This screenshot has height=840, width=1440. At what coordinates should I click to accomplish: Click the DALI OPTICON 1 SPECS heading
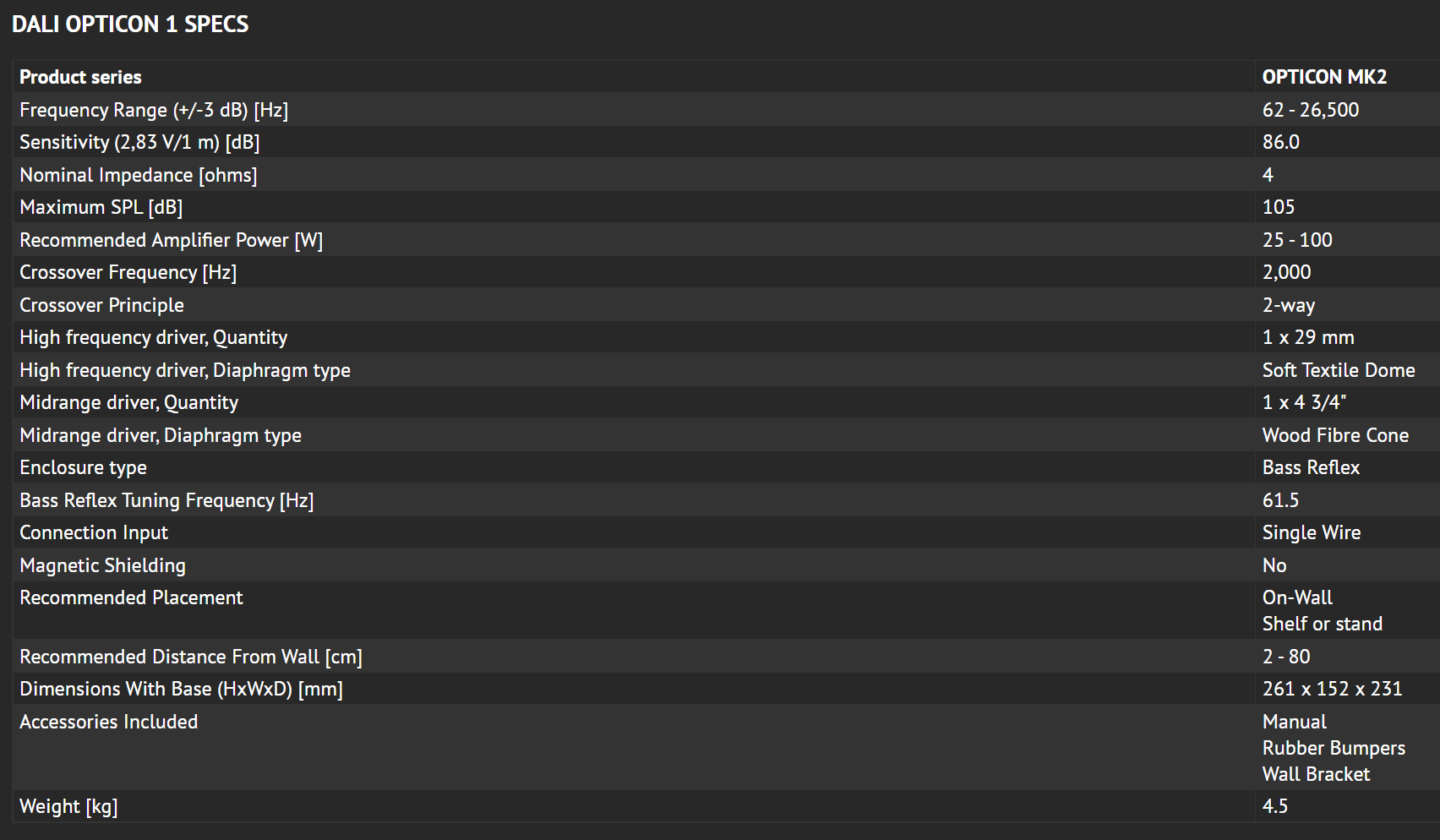[130, 25]
